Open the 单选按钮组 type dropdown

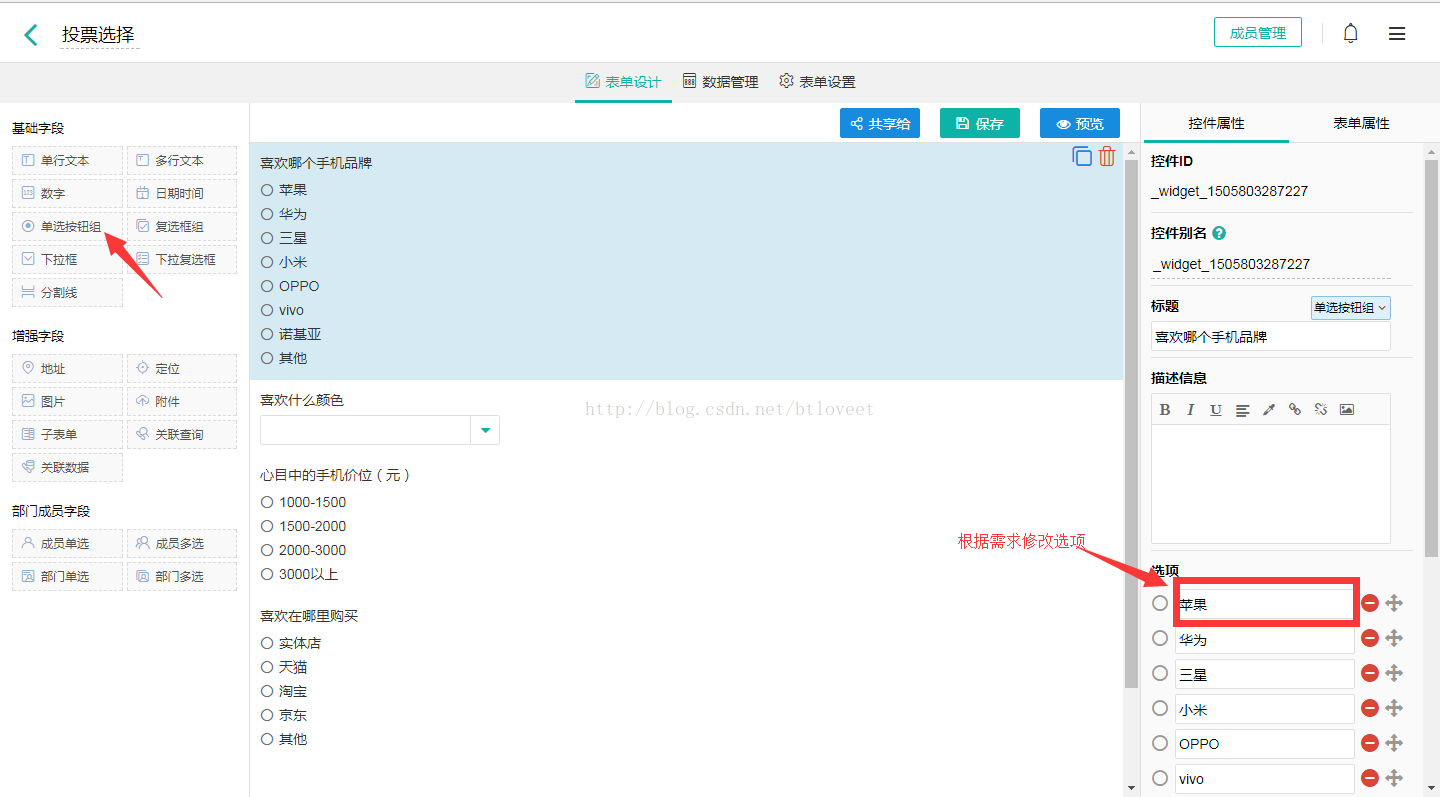point(1350,308)
